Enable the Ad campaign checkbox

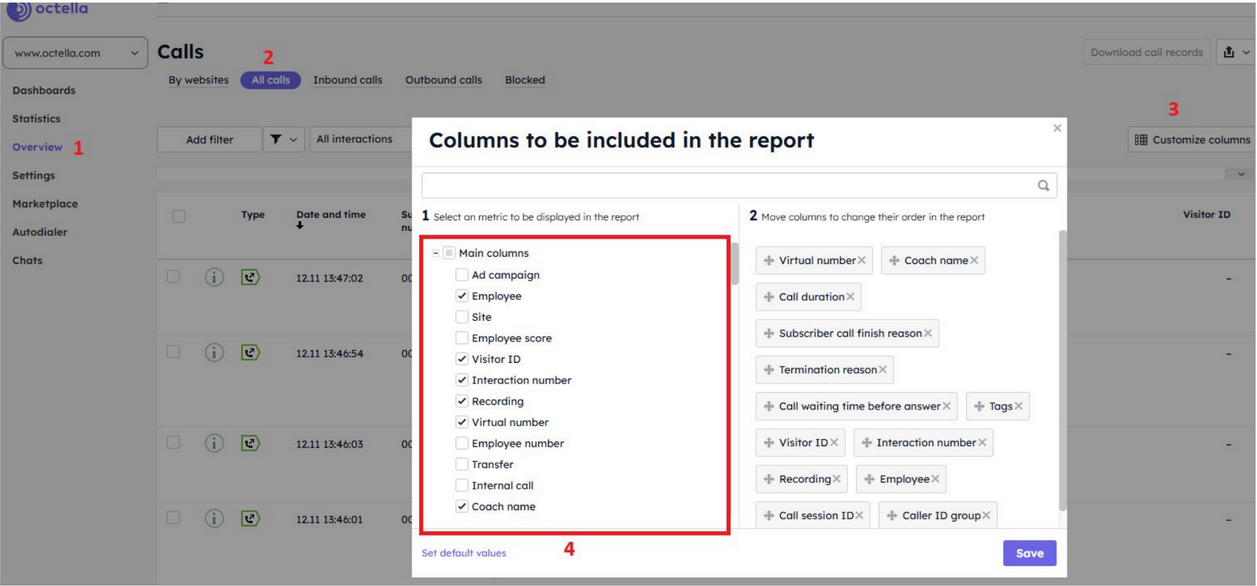(462, 275)
